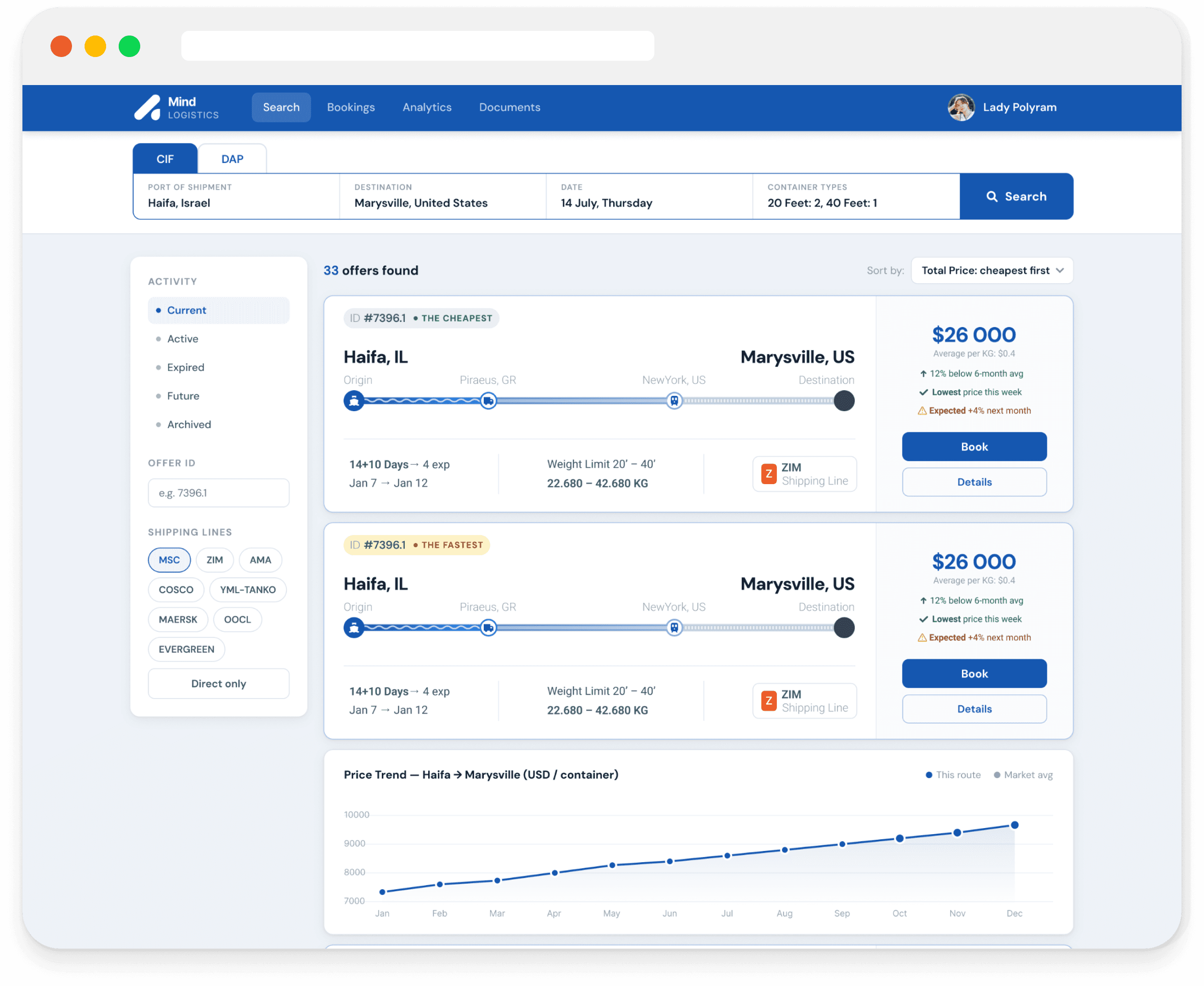This screenshot has width=1204, height=986.
Task: Click Book on the cheapest offer
Action: coord(974,447)
